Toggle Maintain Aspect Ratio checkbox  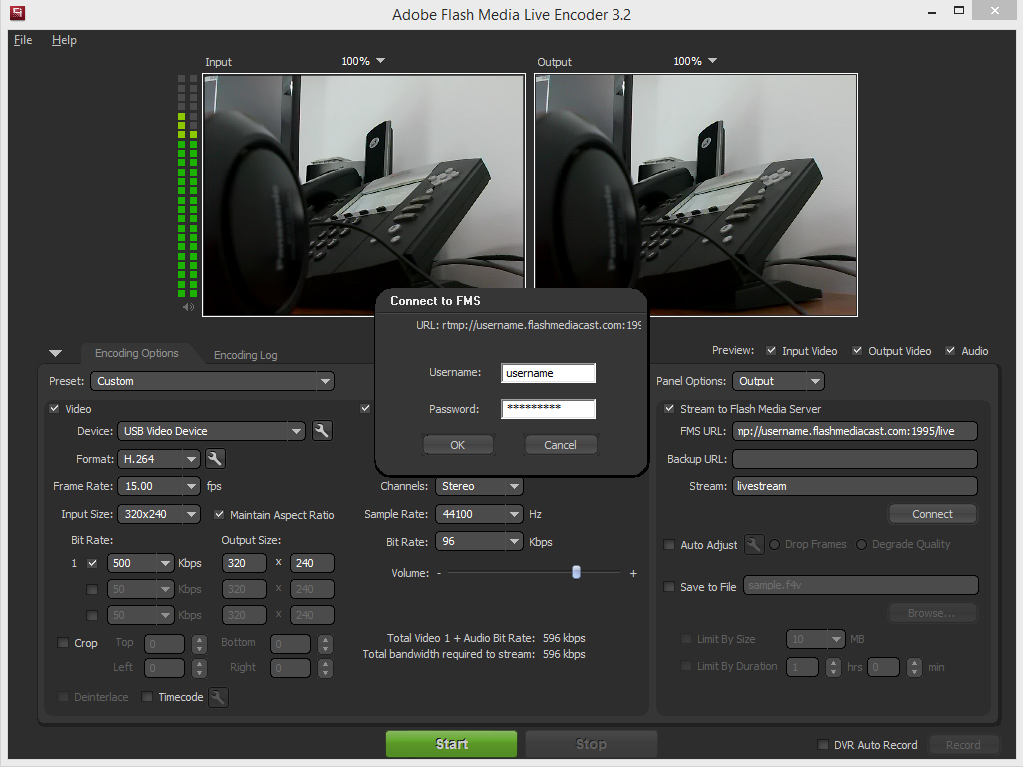click(x=219, y=515)
